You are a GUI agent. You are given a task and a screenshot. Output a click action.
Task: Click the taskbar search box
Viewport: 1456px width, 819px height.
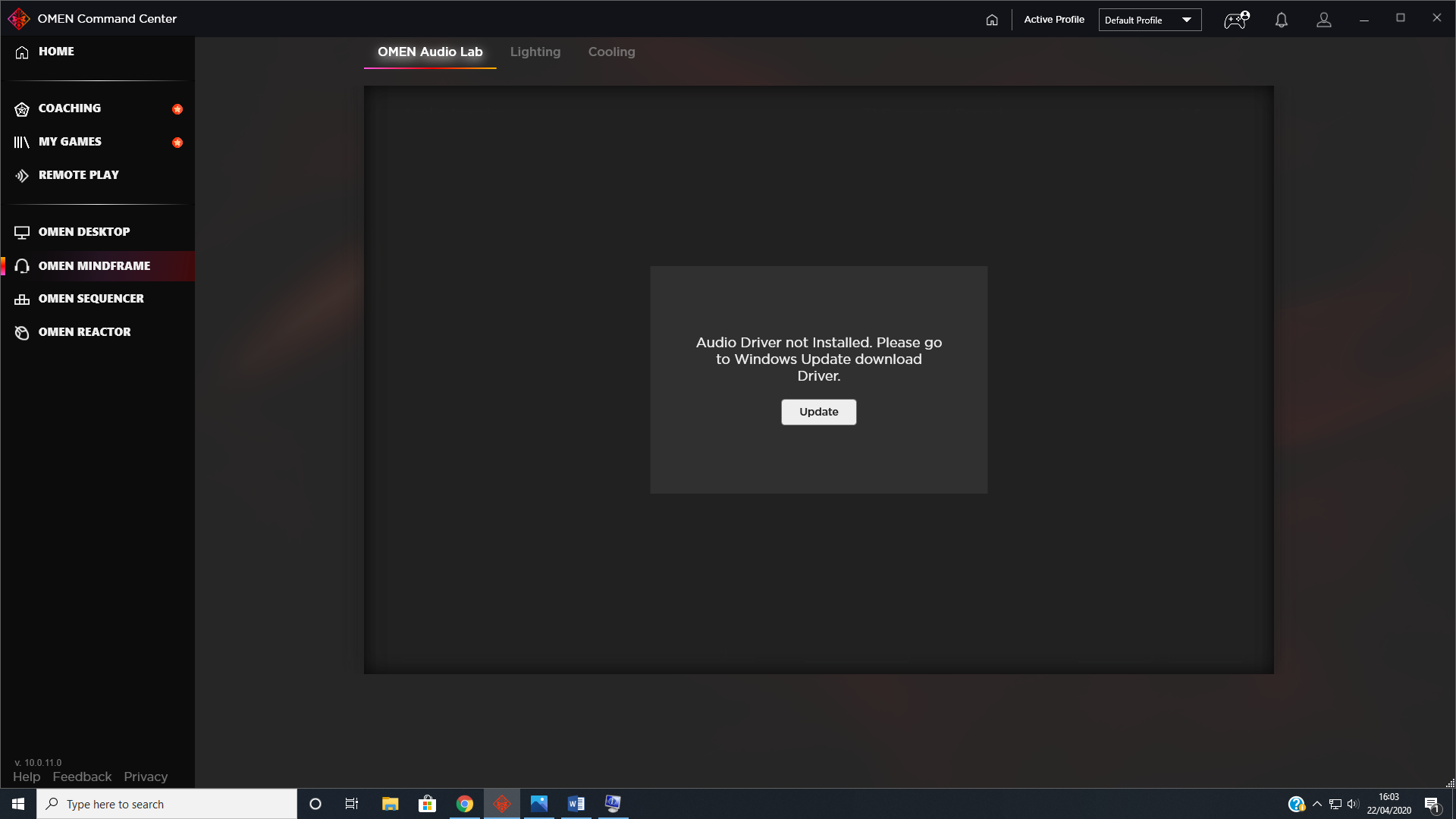(x=167, y=804)
